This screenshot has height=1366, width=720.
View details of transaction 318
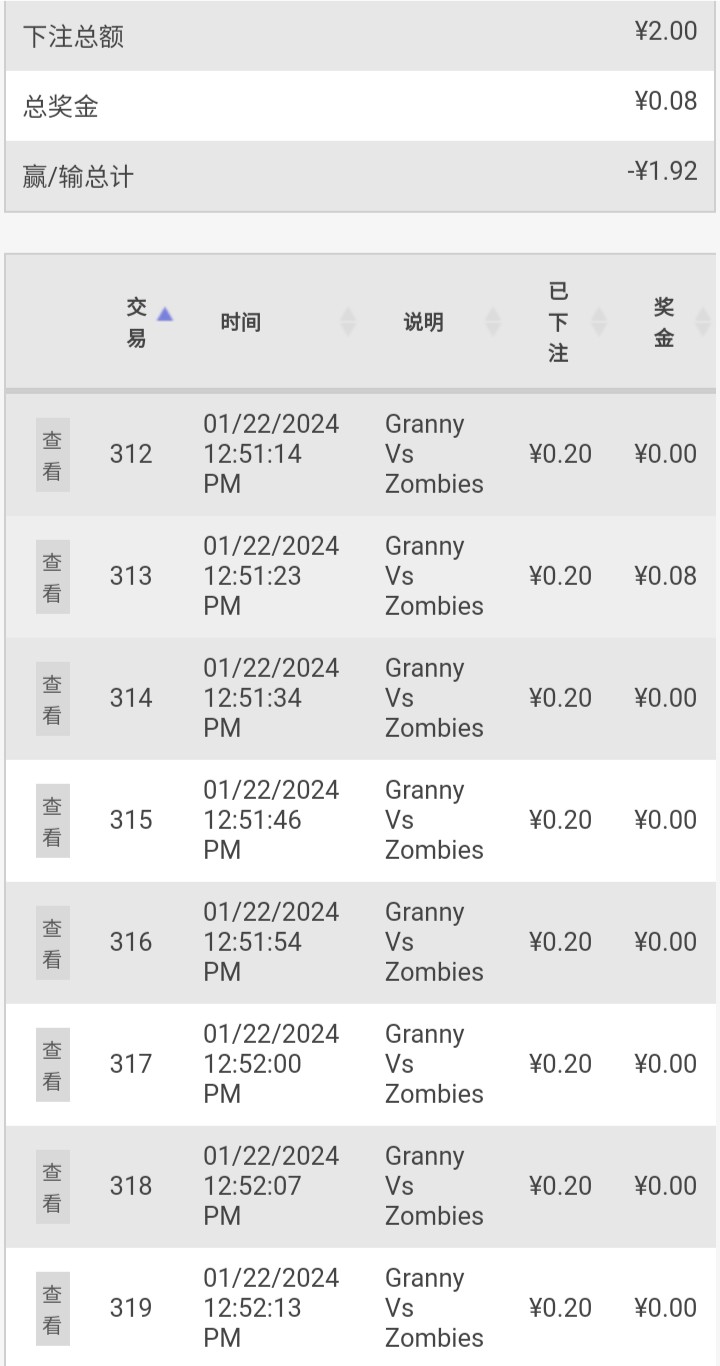point(52,1187)
